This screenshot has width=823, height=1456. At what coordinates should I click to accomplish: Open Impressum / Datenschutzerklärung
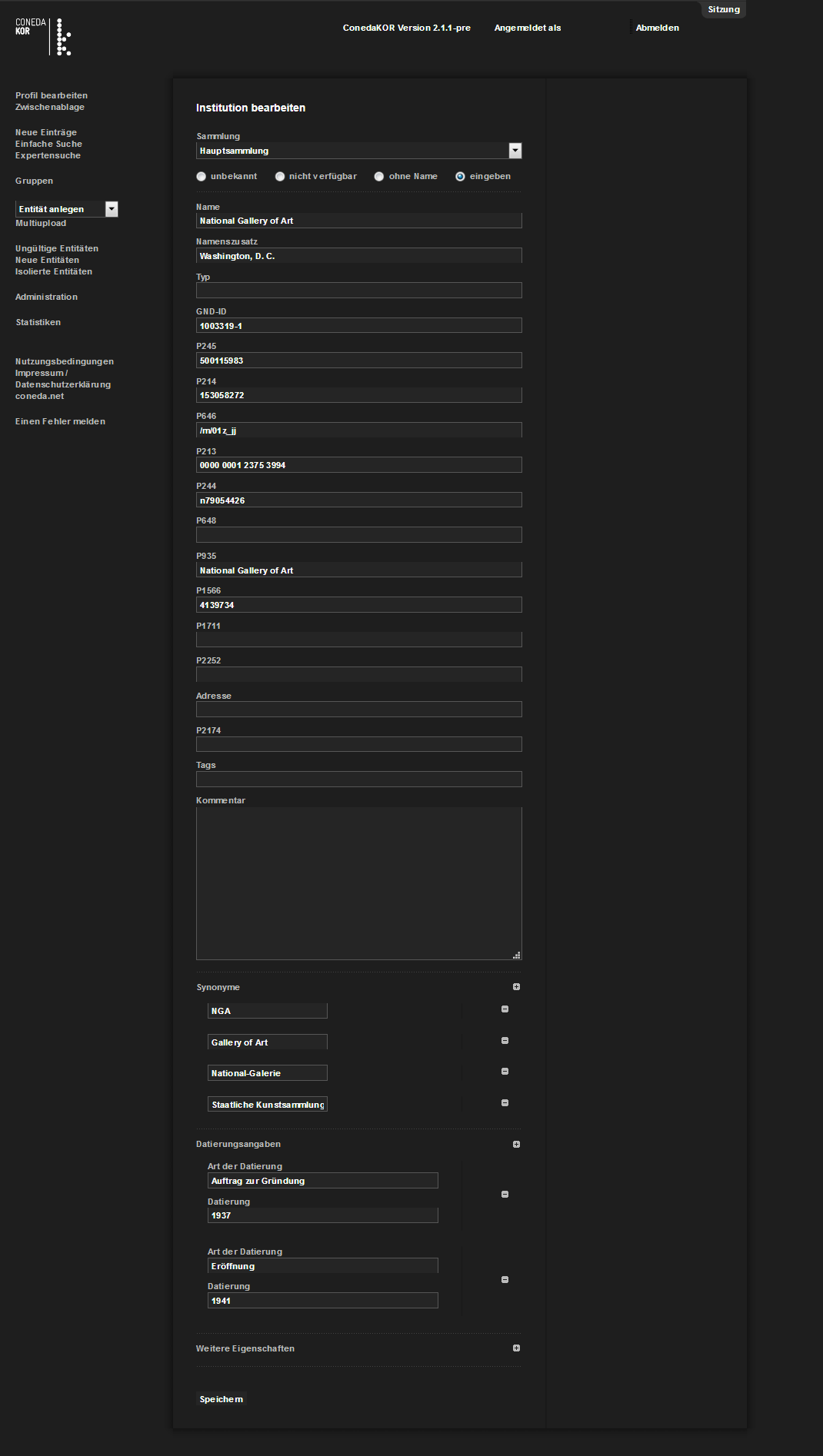coord(63,379)
